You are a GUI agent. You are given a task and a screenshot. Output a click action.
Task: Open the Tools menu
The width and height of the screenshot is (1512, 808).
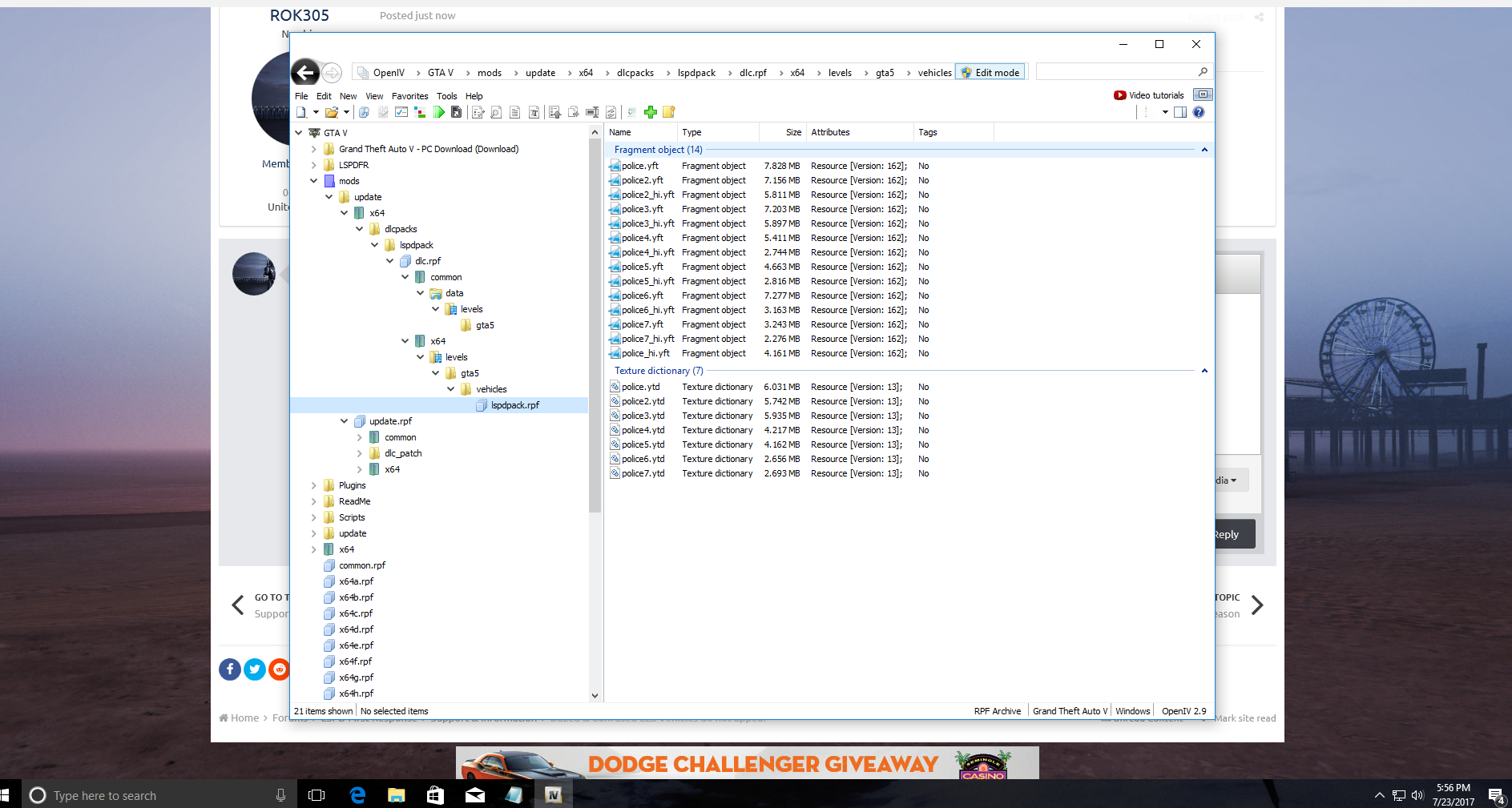[446, 96]
